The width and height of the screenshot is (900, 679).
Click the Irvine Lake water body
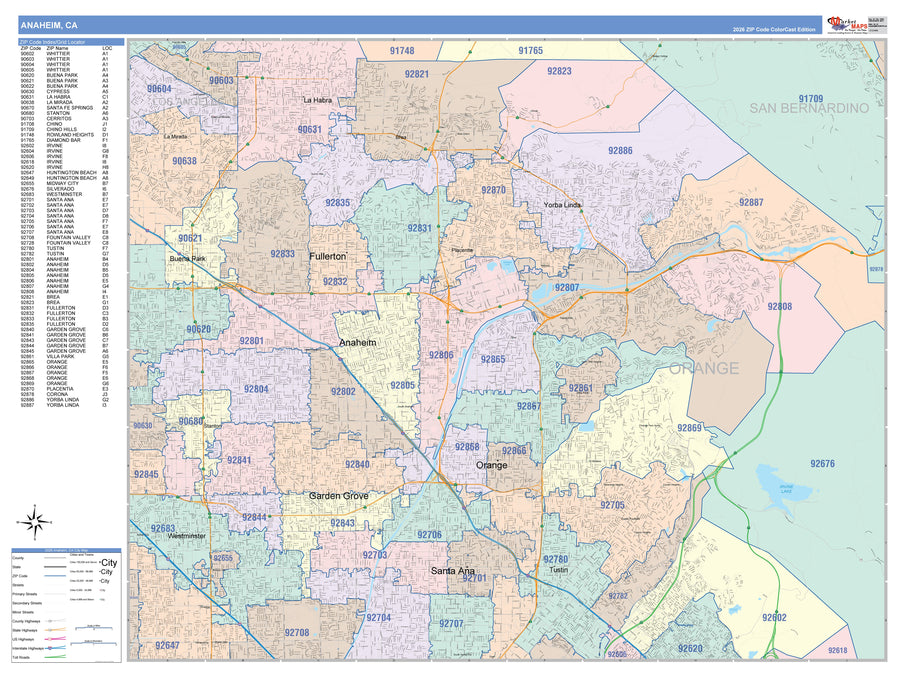(783, 488)
